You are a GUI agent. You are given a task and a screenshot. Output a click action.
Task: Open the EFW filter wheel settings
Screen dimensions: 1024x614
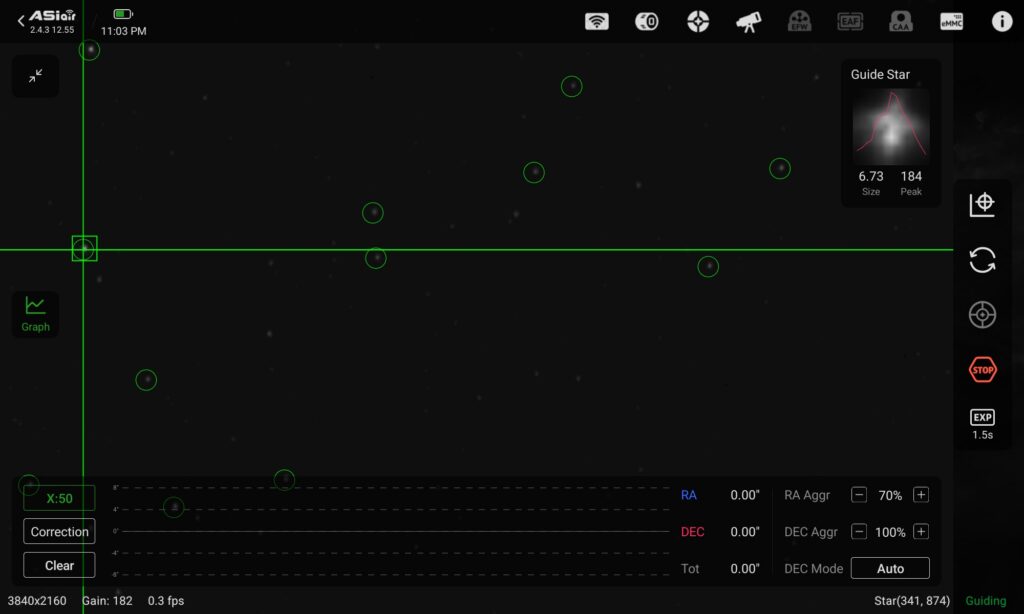[x=799, y=22]
